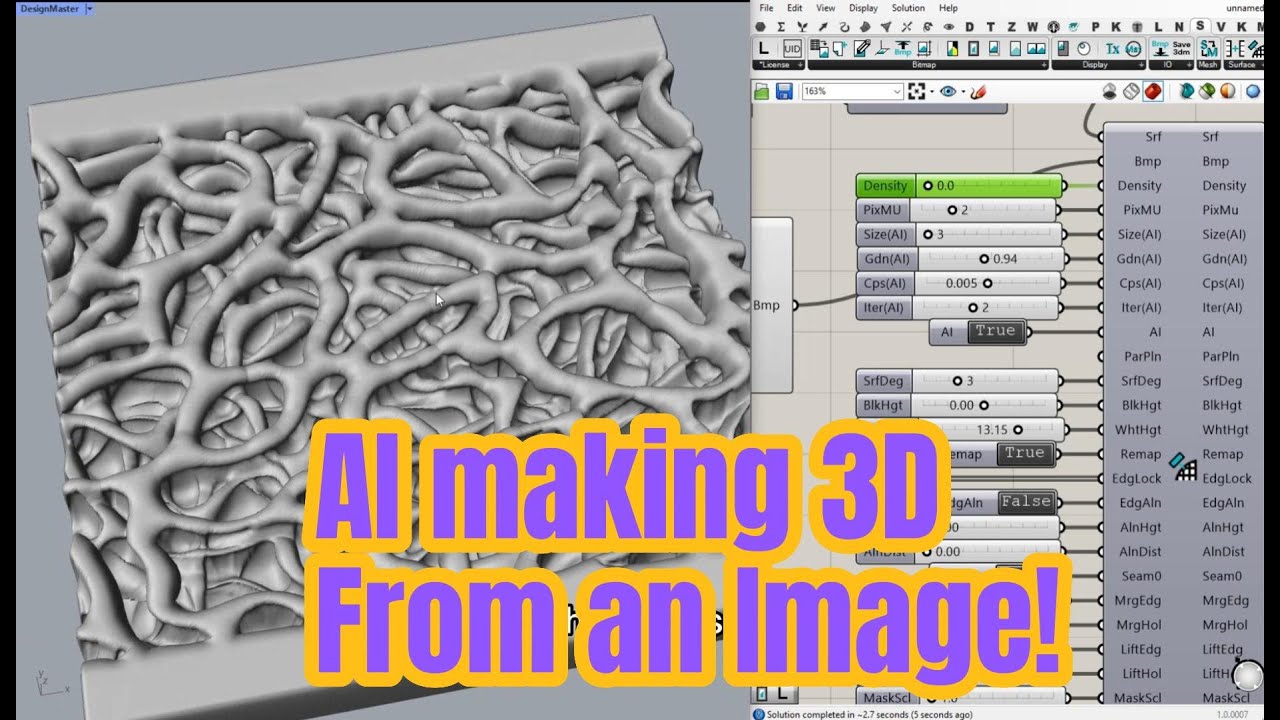
Task: Click the Tx icon in Display panel
Action: (x=1113, y=48)
